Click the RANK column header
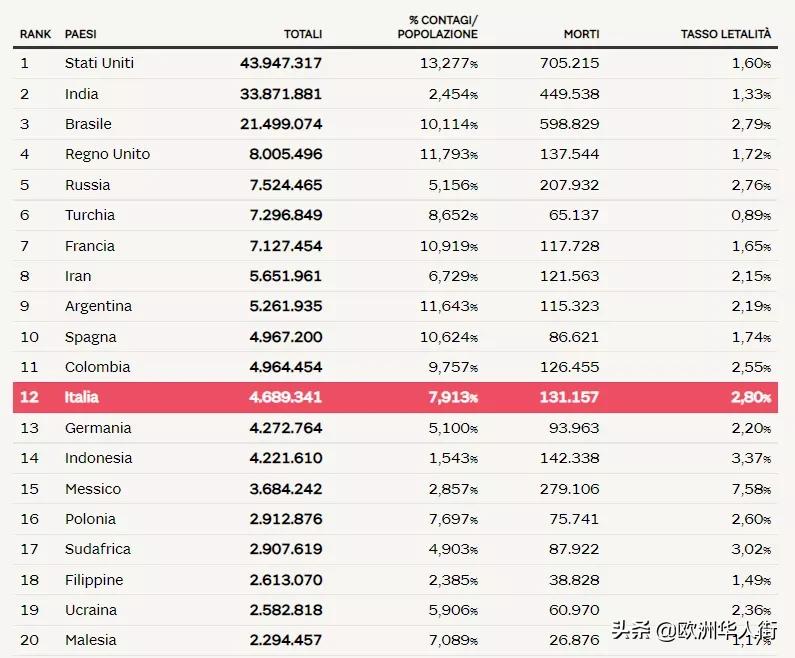 36,34
